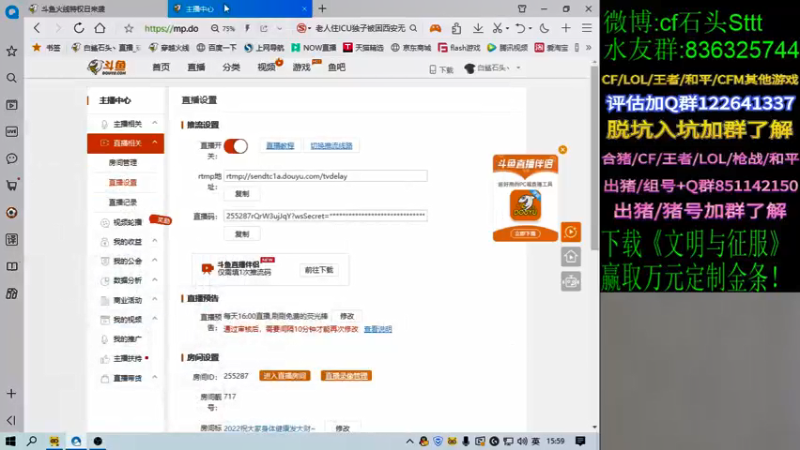This screenshot has height=450, width=800.
Task: Click the undo closed-tab arrow icon
Action: click(x=520, y=29)
